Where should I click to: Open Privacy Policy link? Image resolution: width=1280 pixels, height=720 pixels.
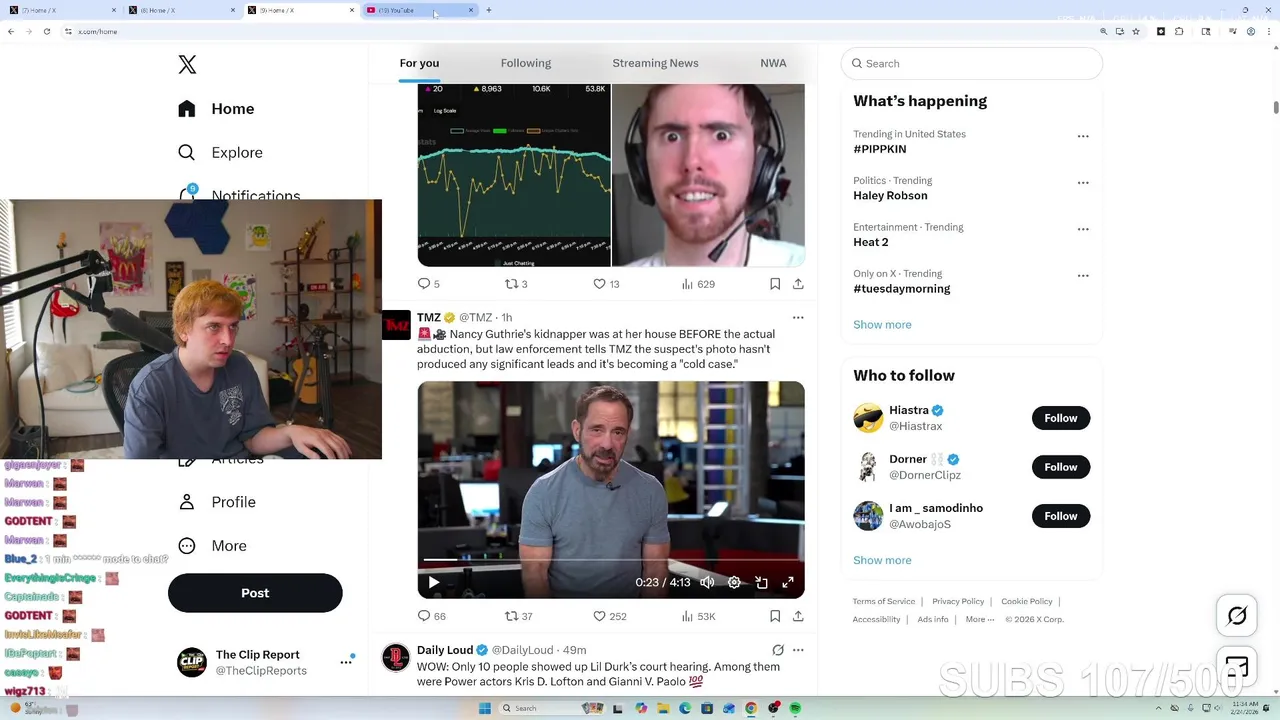tap(958, 602)
